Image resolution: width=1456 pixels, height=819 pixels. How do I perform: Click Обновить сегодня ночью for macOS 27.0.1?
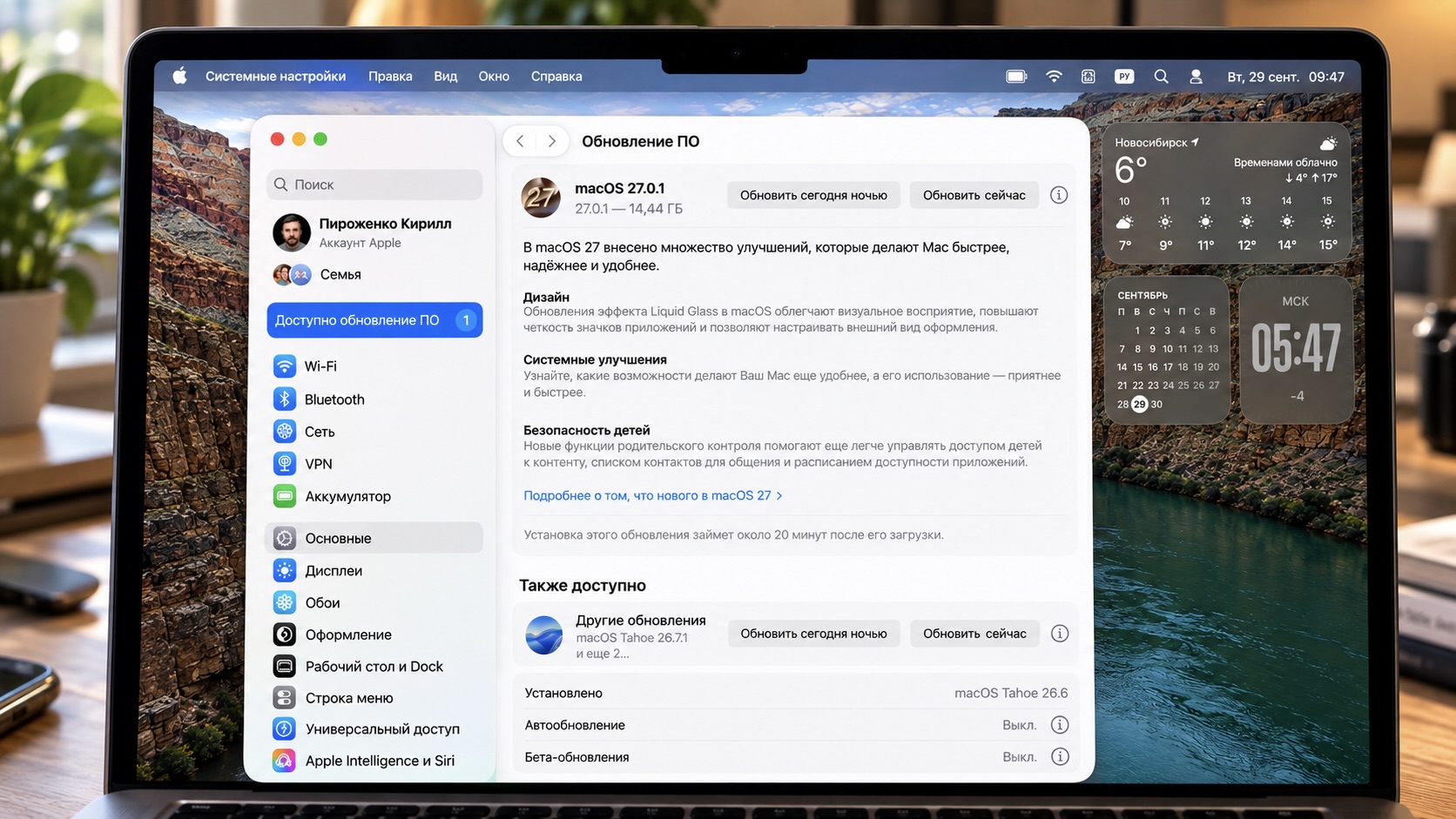[x=813, y=195]
